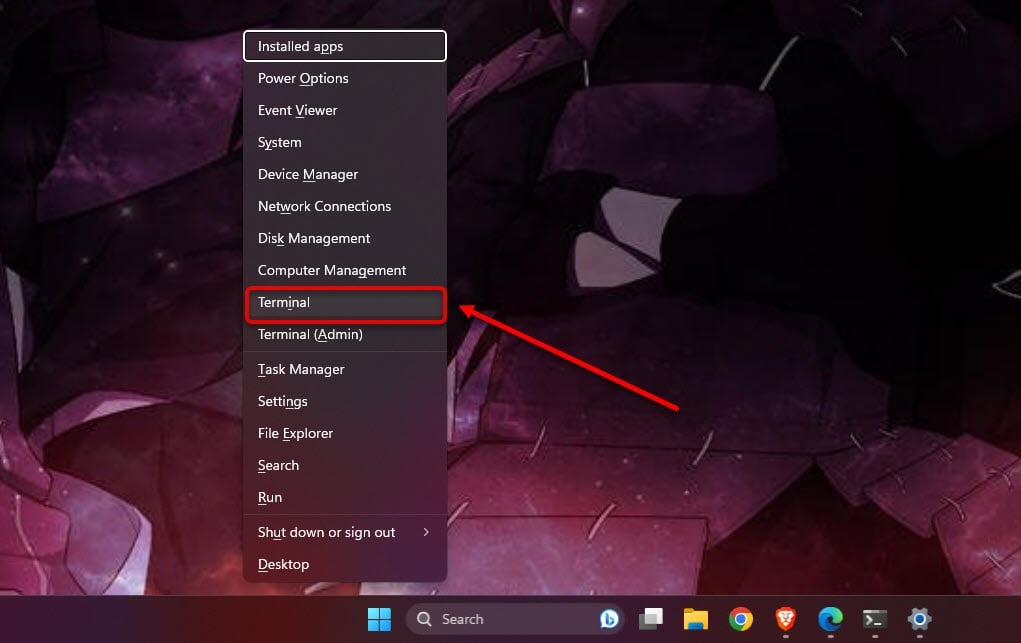Image resolution: width=1021 pixels, height=643 pixels.
Task: Open System from the context menu
Action: (x=345, y=142)
